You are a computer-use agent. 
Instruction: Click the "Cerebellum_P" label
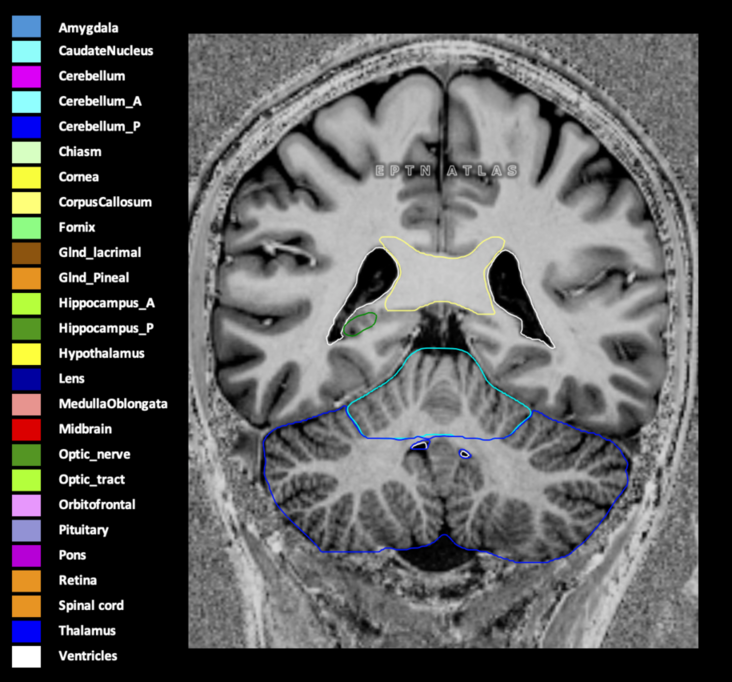coord(99,127)
